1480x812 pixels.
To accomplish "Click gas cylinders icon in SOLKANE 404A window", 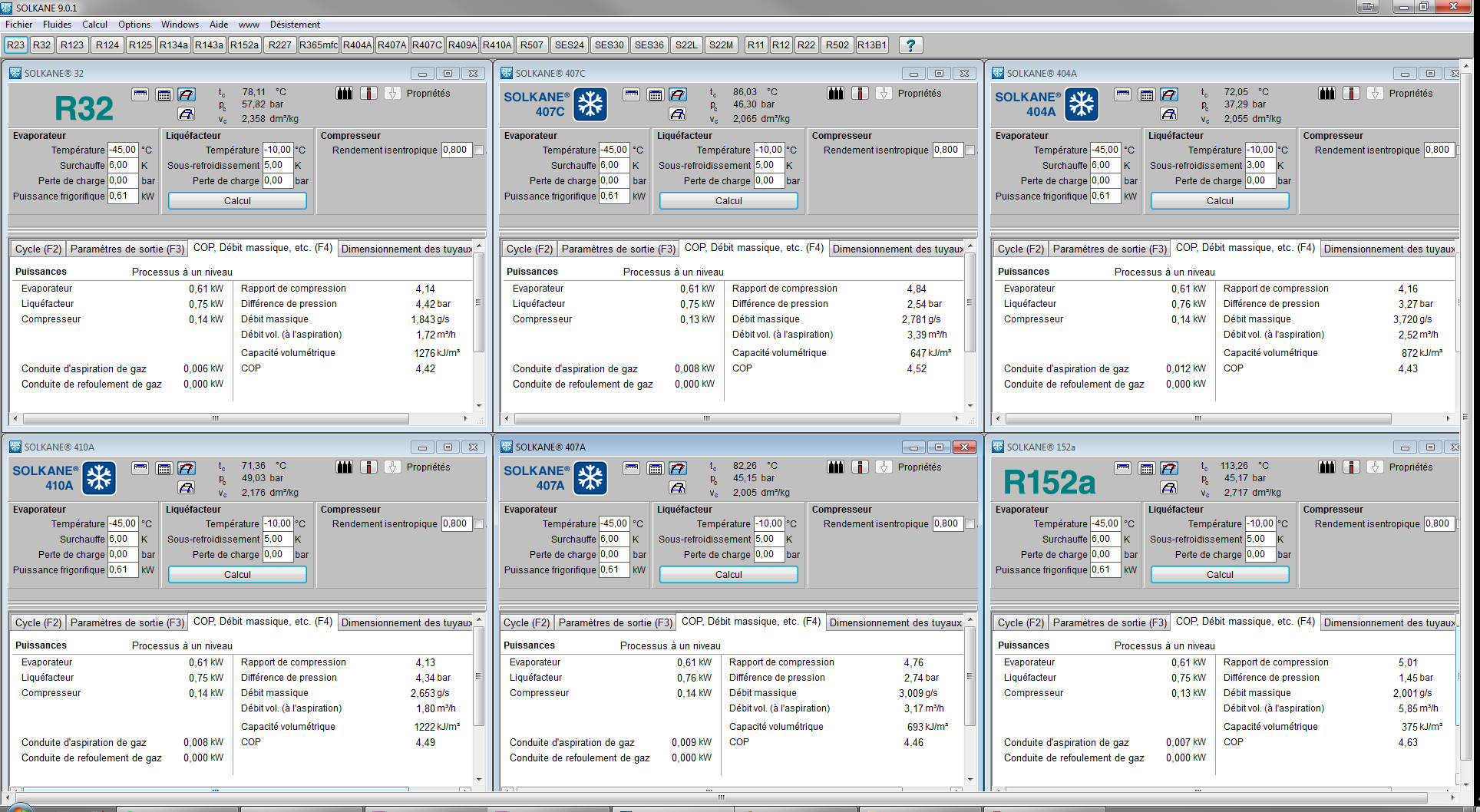I will 1327,94.
